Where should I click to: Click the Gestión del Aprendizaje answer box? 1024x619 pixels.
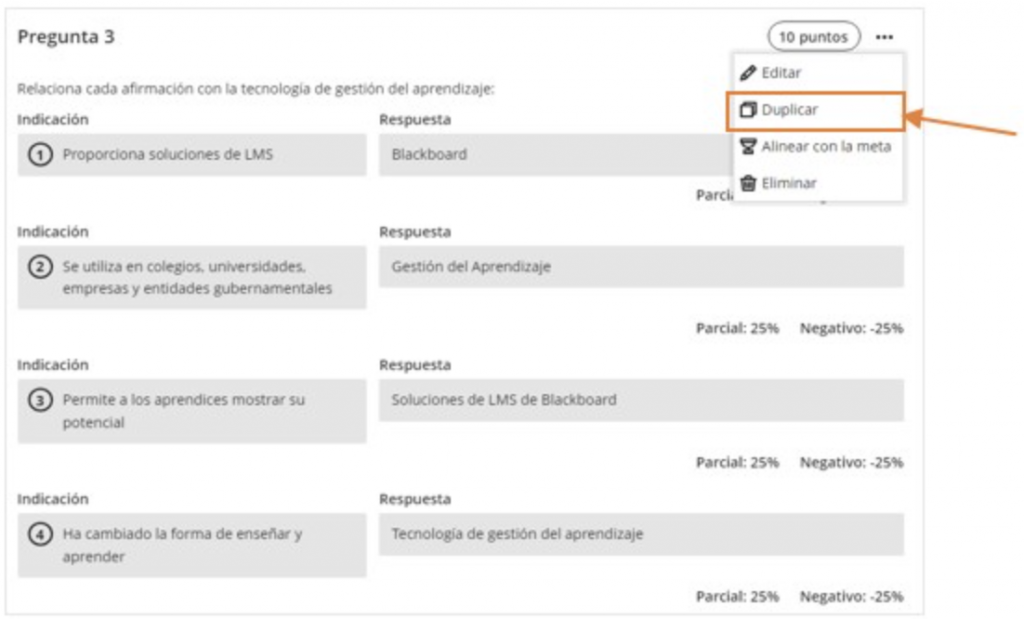click(x=641, y=266)
